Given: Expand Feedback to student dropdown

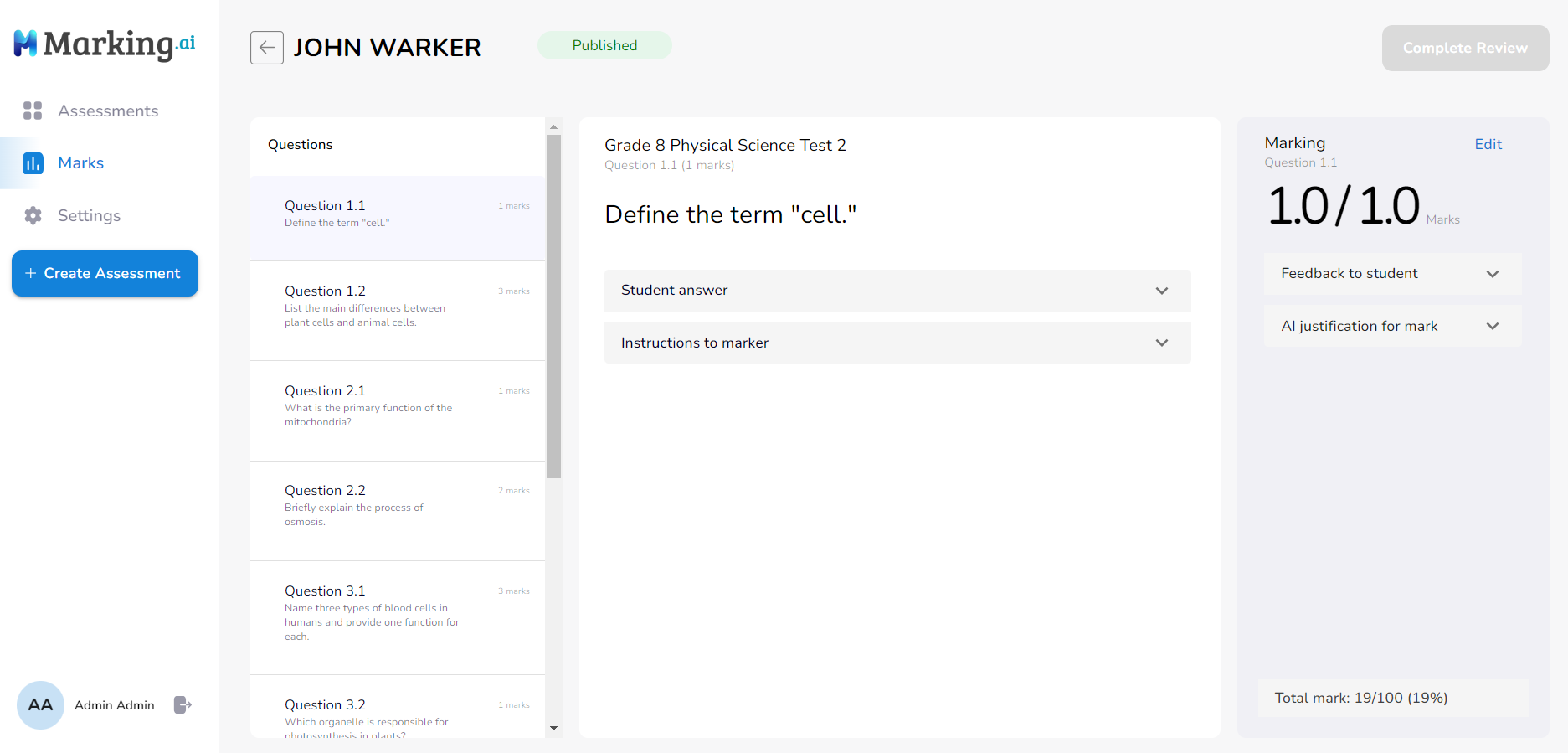Looking at the screenshot, I should point(1391,274).
